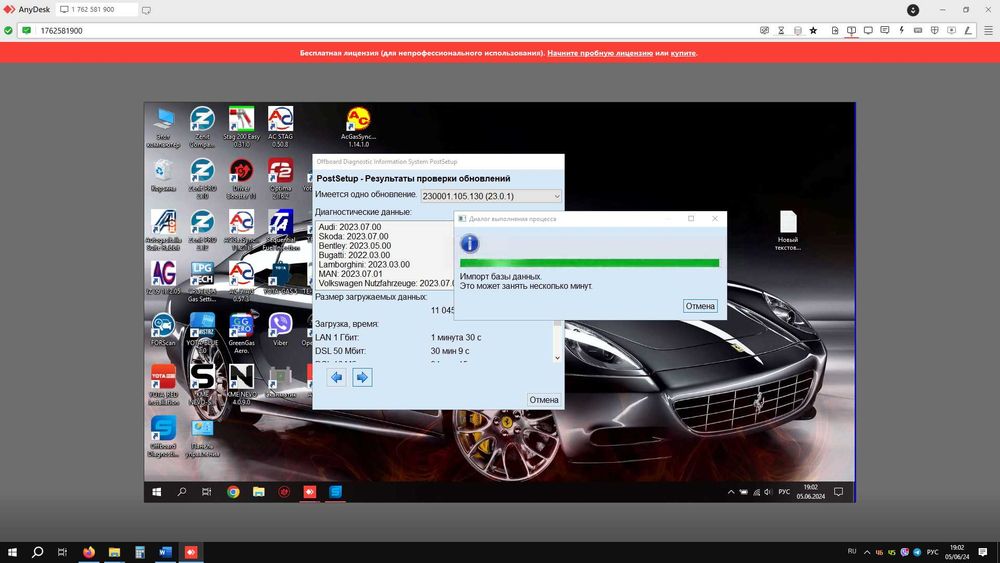This screenshot has height=563, width=1000.
Task: Open the AnyDesk permissions shield icon
Action: [934, 30]
